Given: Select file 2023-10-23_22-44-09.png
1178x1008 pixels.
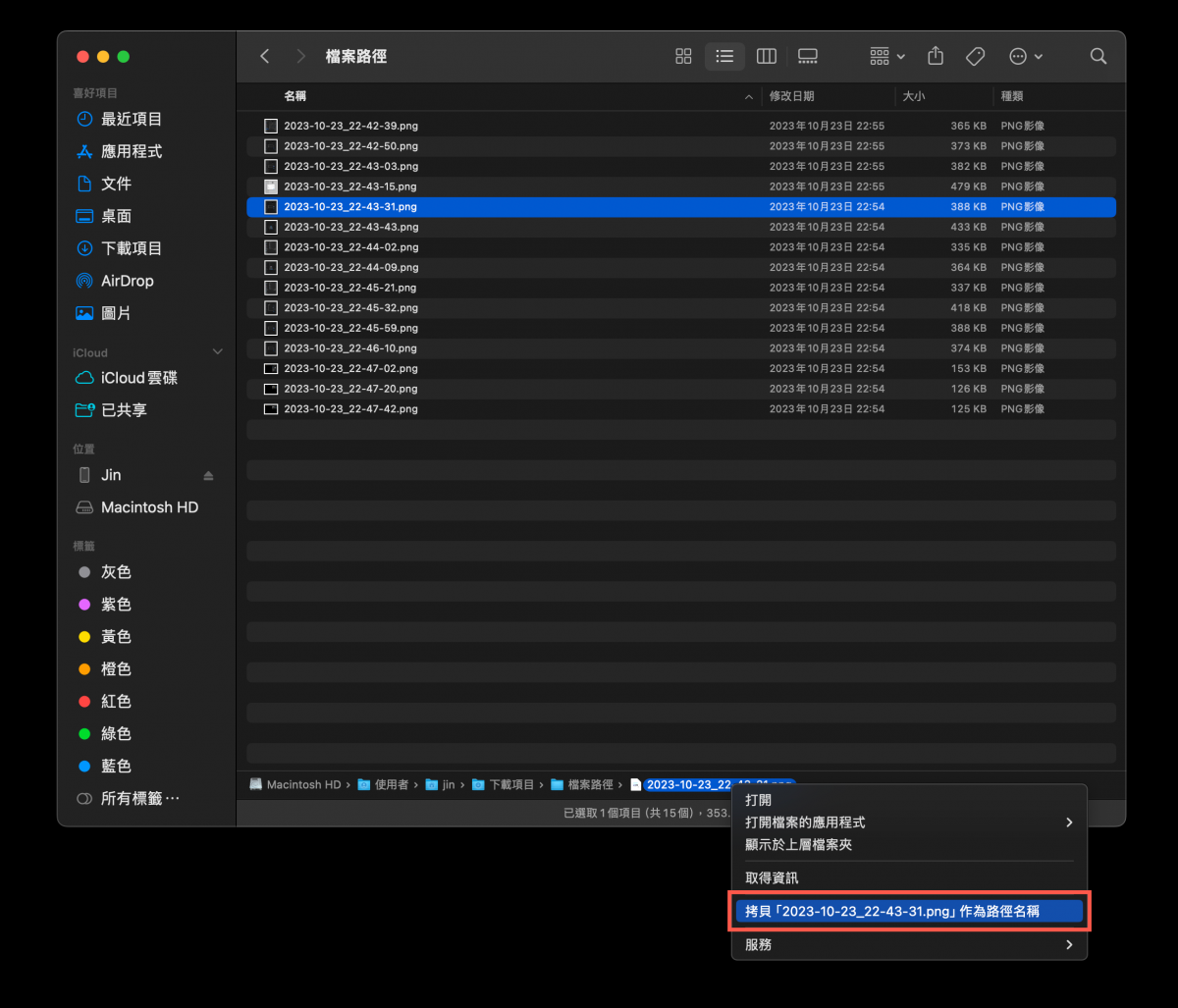Looking at the screenshot, I should pos(681,267).
